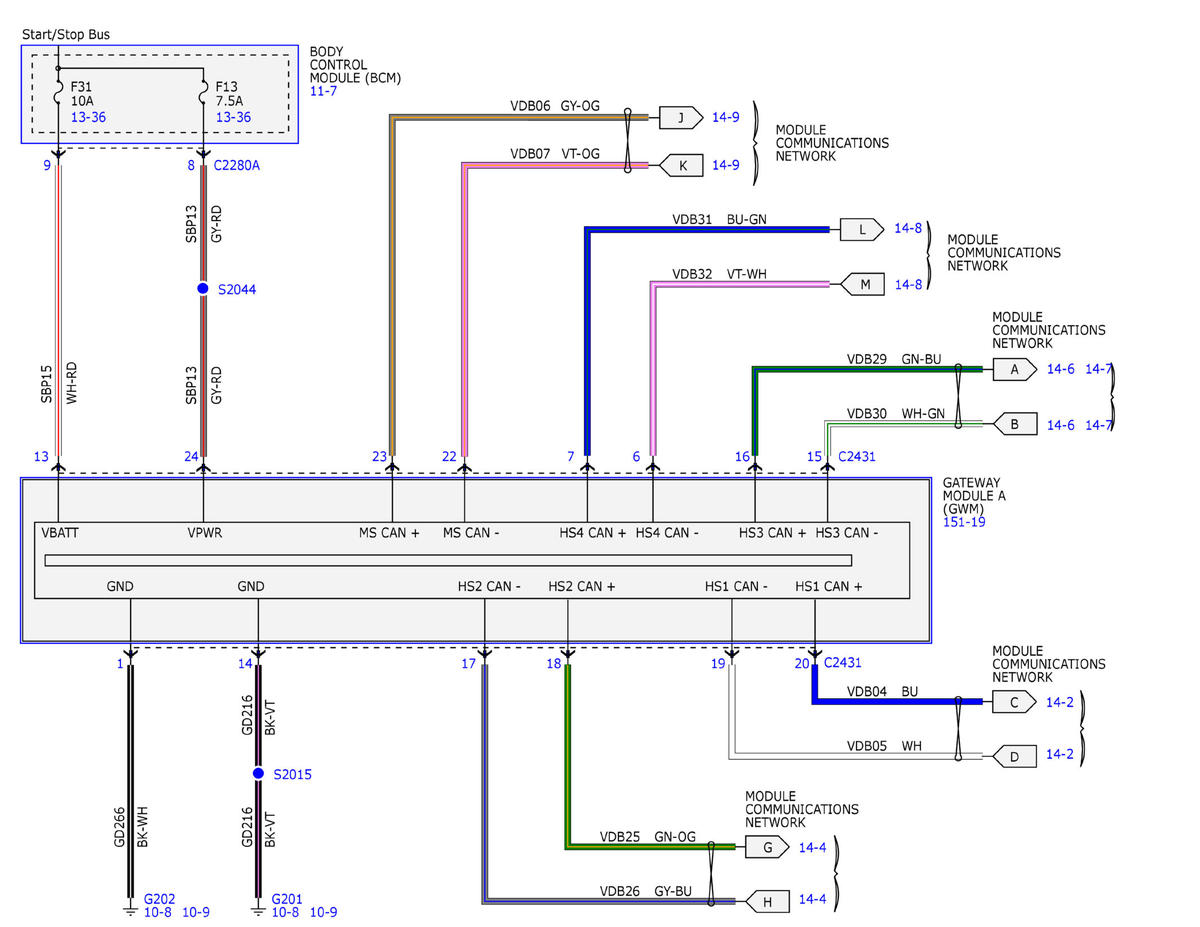Click off-page connector symbol K
Screen dimensions: 1200x927
click(x=682, y=165)
